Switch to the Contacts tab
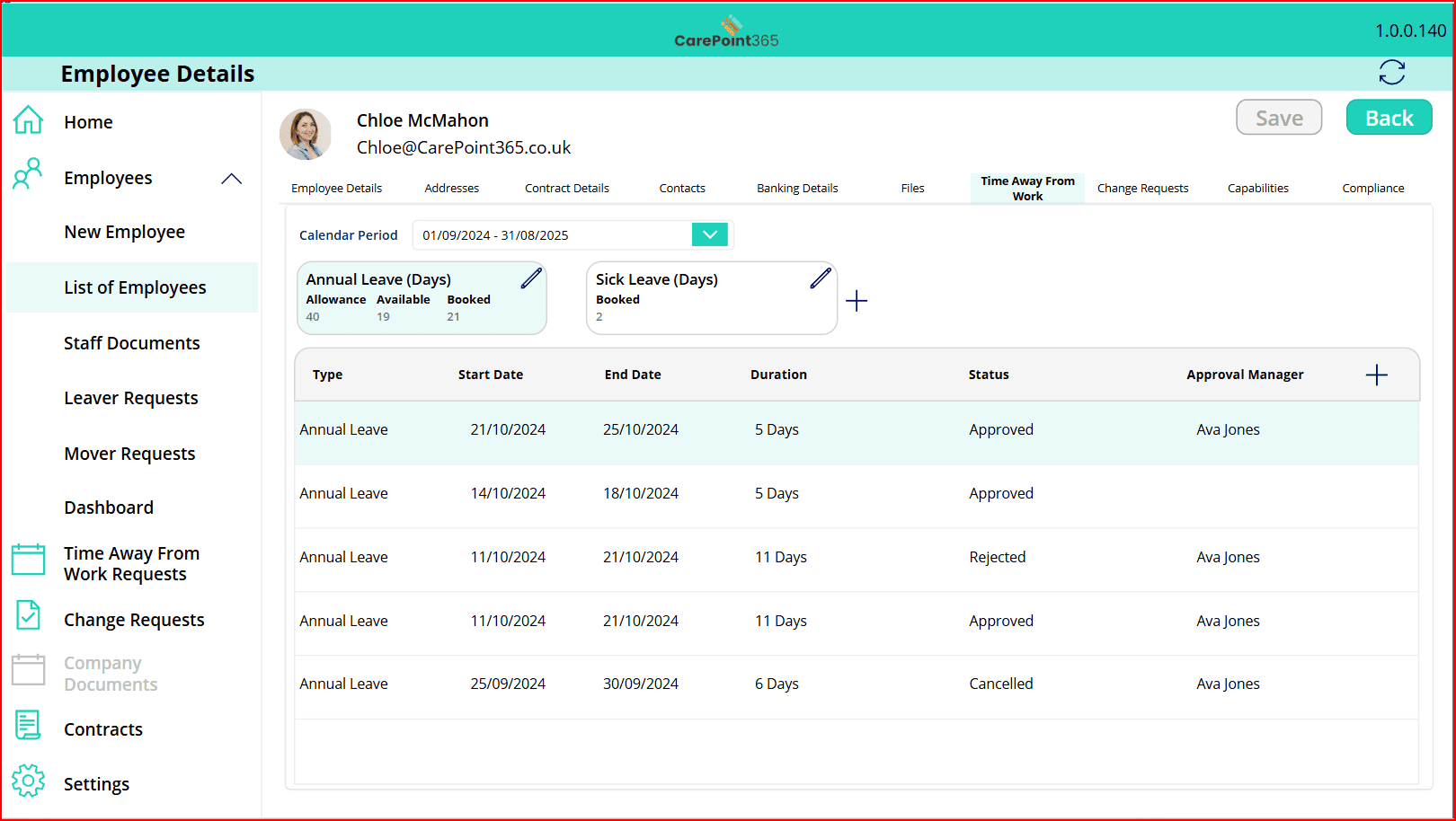Viewport: 1456px width, 821px height. (x=682, y=189)
